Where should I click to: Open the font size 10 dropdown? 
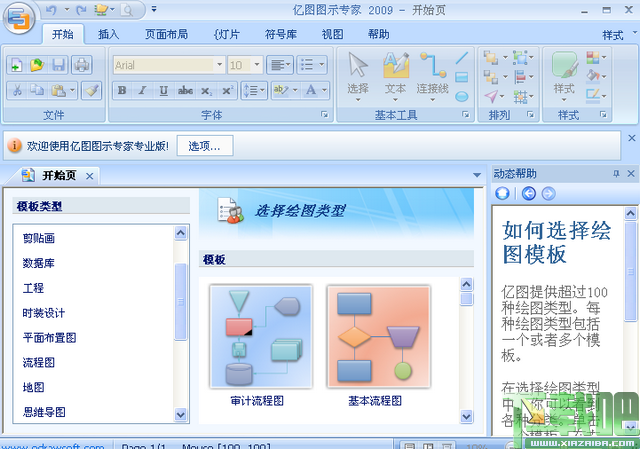[x=257, y=64]
